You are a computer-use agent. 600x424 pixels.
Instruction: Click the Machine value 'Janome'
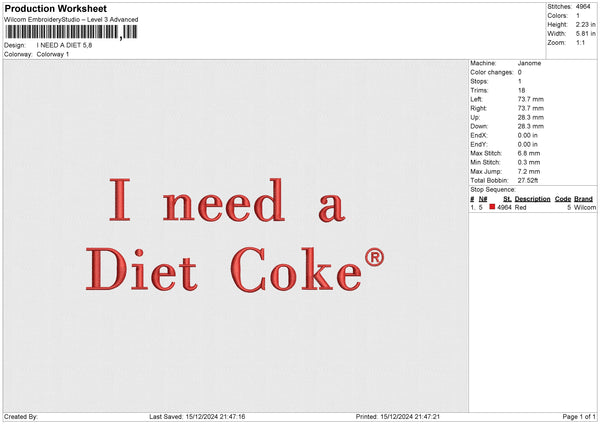[529, 63]
